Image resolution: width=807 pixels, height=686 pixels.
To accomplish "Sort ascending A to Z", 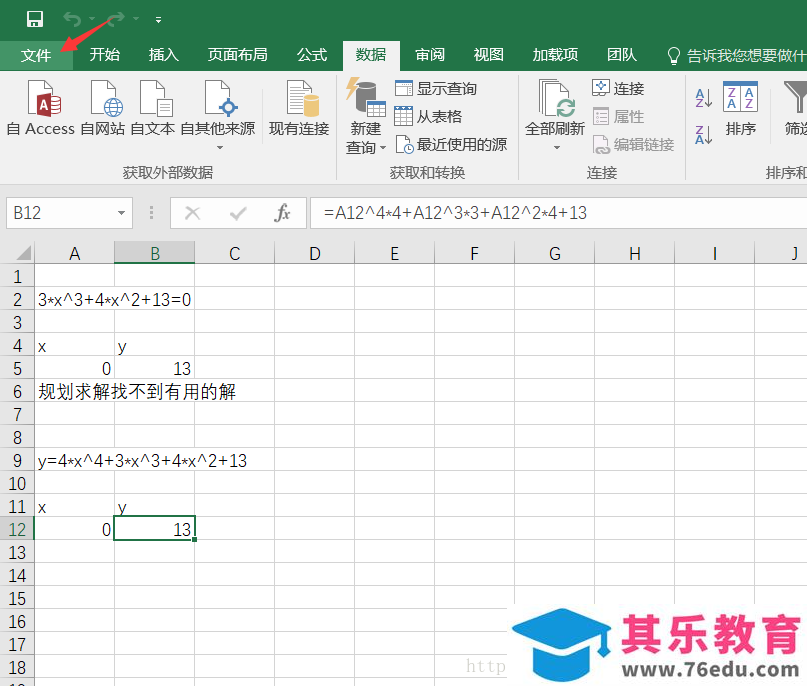I will click(x=704, y=98).
